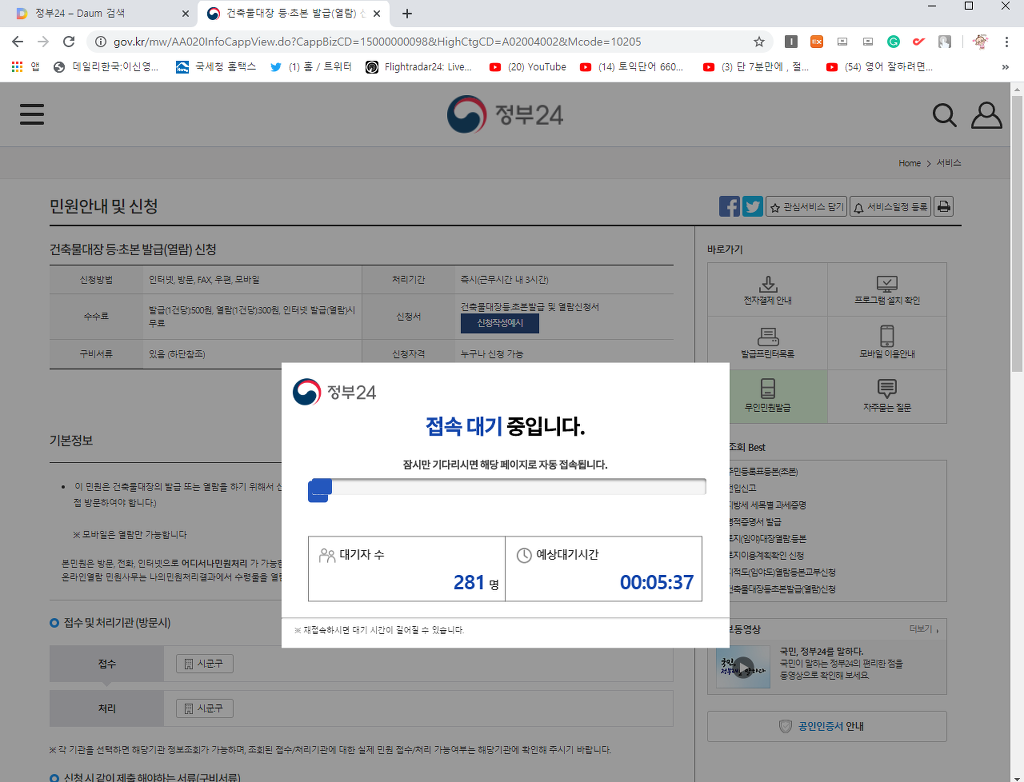Open 자주묻는 질문 shortcut
Screen dimensions: 1024x782
click(x=887, y=397)
